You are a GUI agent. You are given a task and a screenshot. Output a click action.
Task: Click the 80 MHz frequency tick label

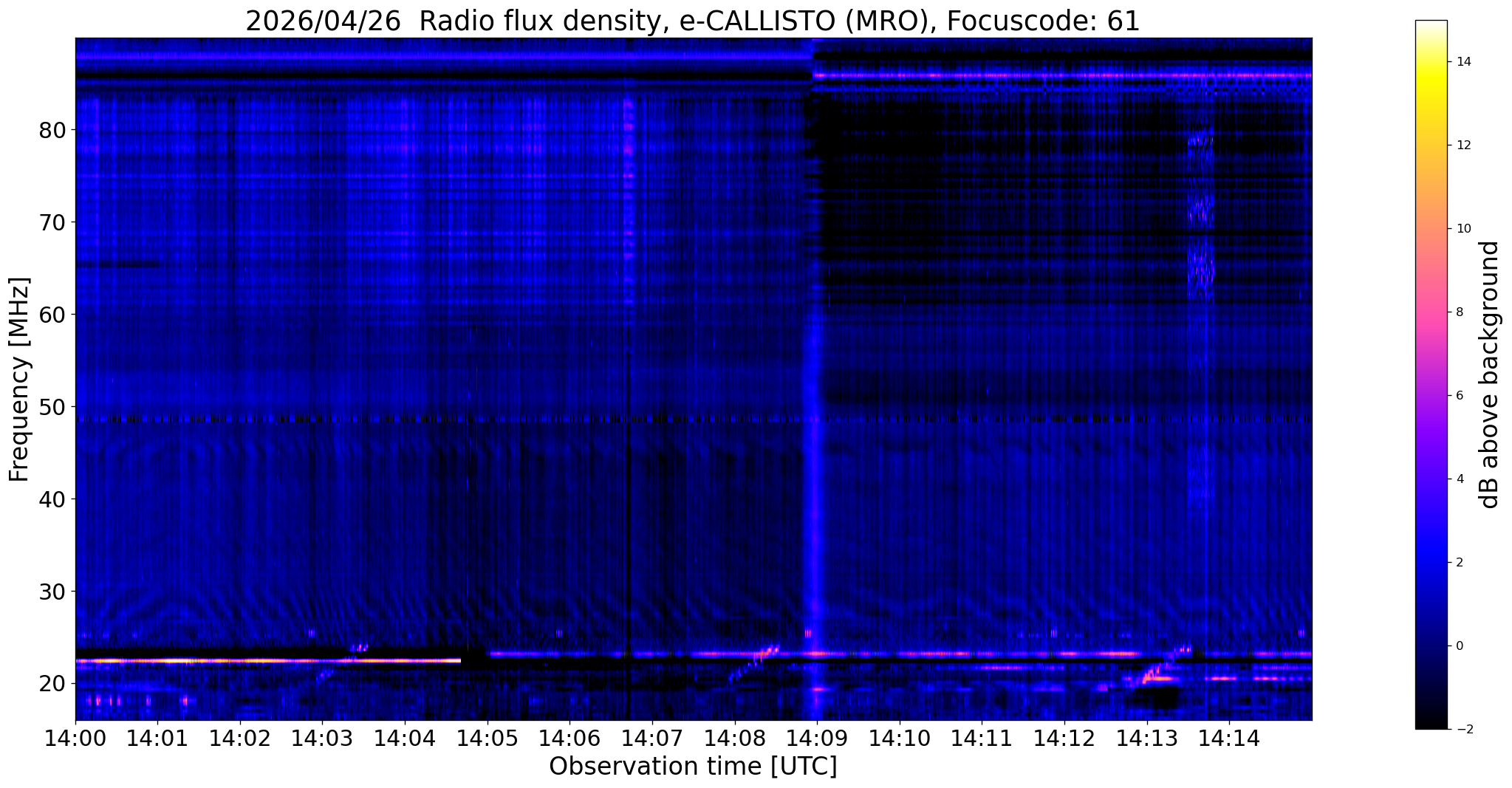52,131
